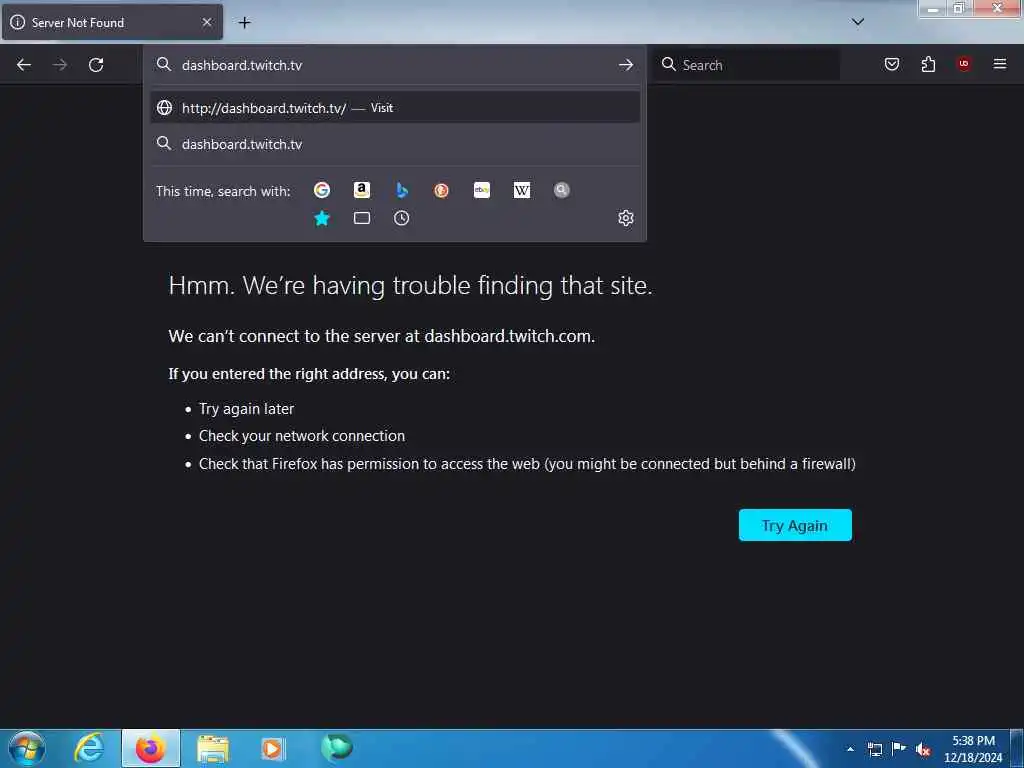Click the Search box in toolbar

pyautogui.click(x=746, y=65)
